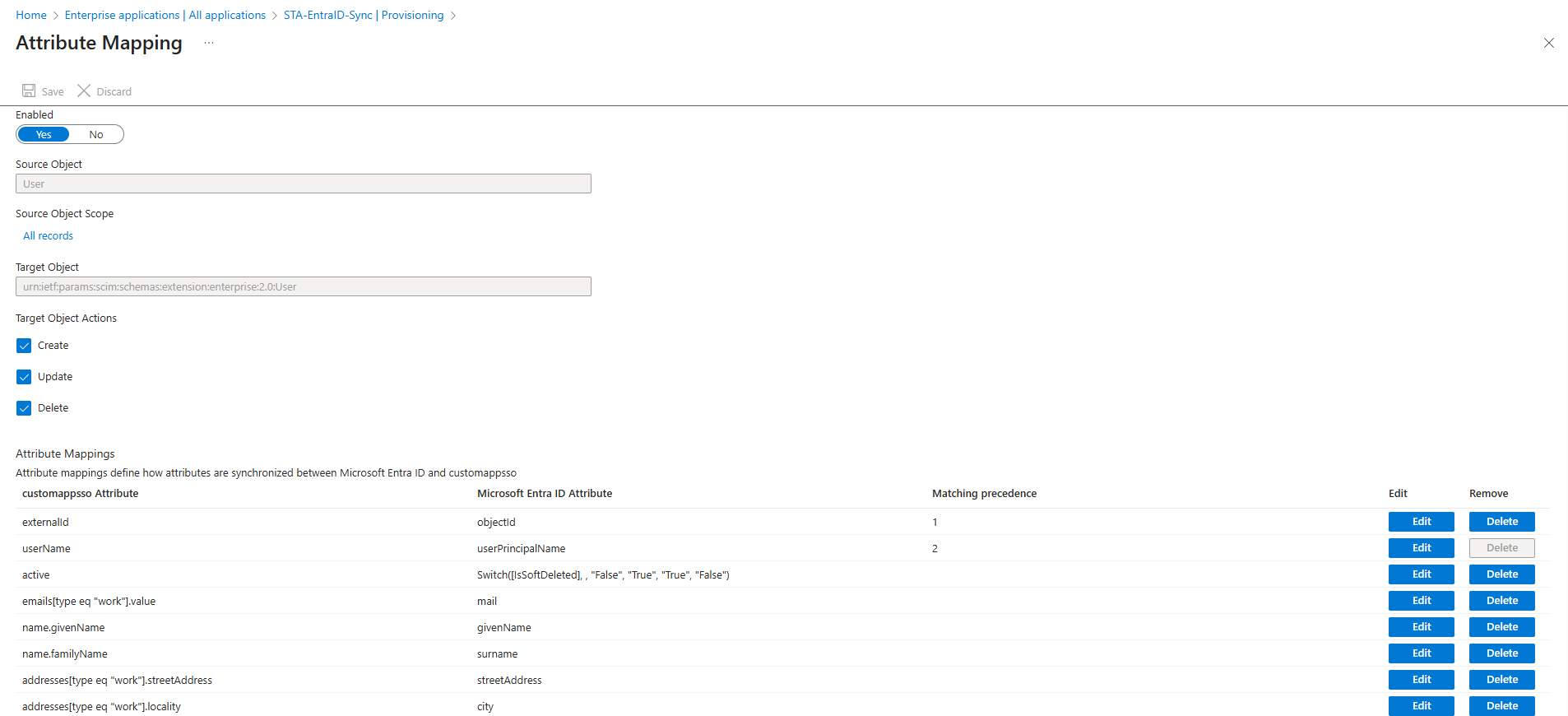Switch the Enabled toggle to No

point(96,134)
